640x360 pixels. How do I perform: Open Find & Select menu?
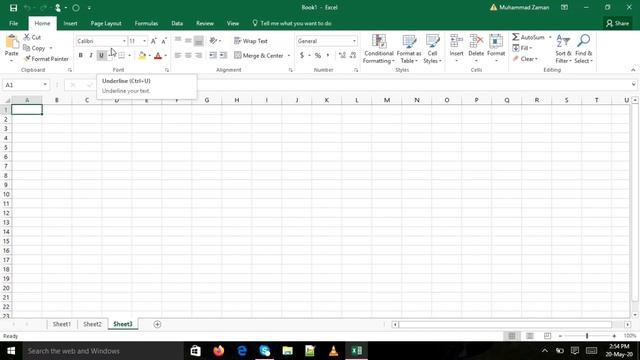click(x=583, y=49)
